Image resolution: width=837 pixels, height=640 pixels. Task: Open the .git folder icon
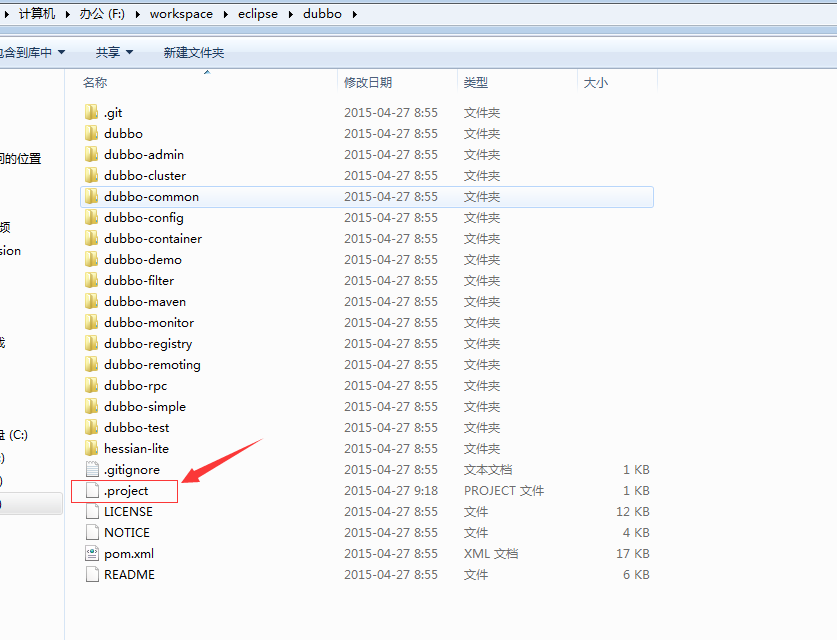tap(91, 112)
